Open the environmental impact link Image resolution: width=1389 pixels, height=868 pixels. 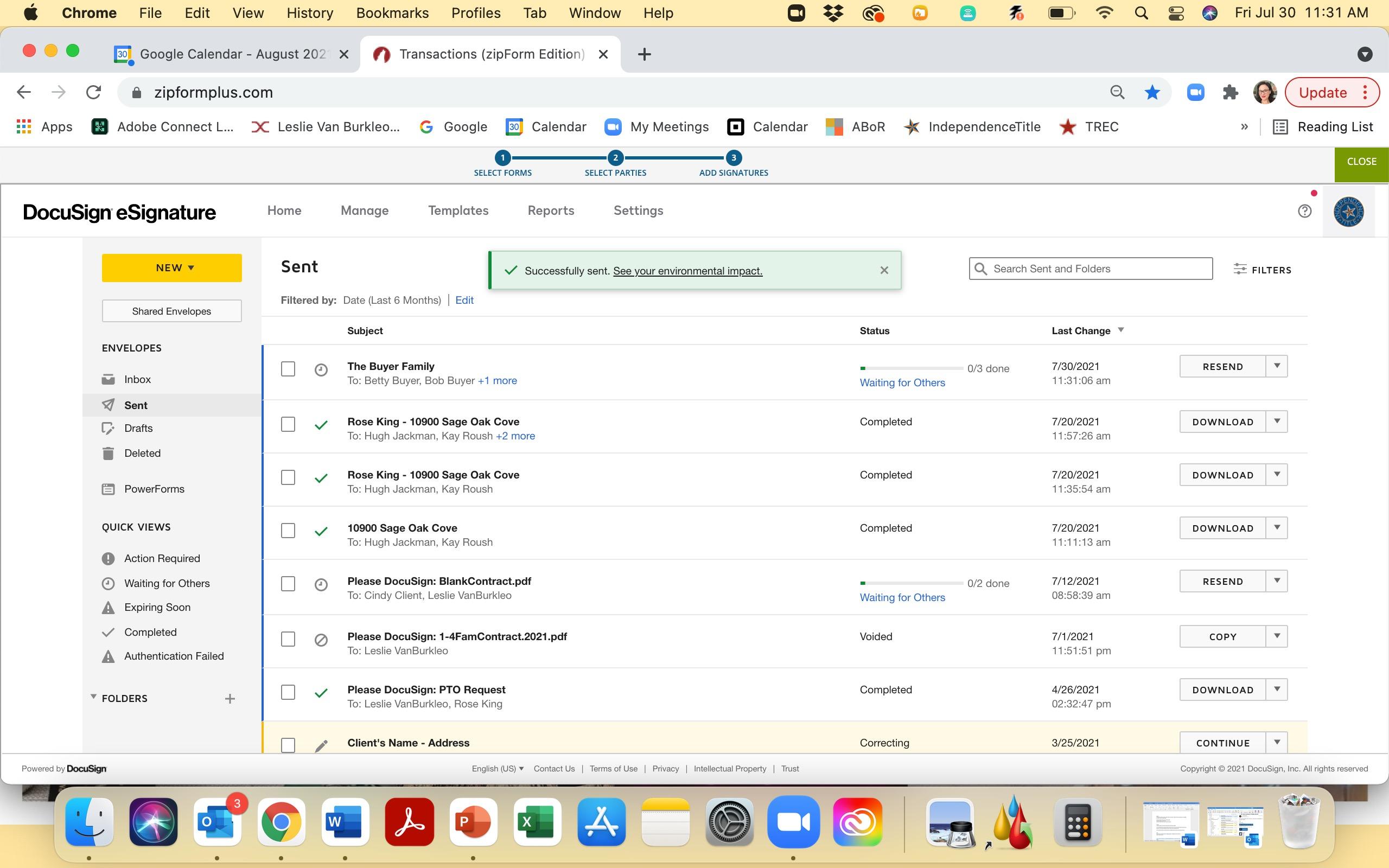click(x=687, y=271)
